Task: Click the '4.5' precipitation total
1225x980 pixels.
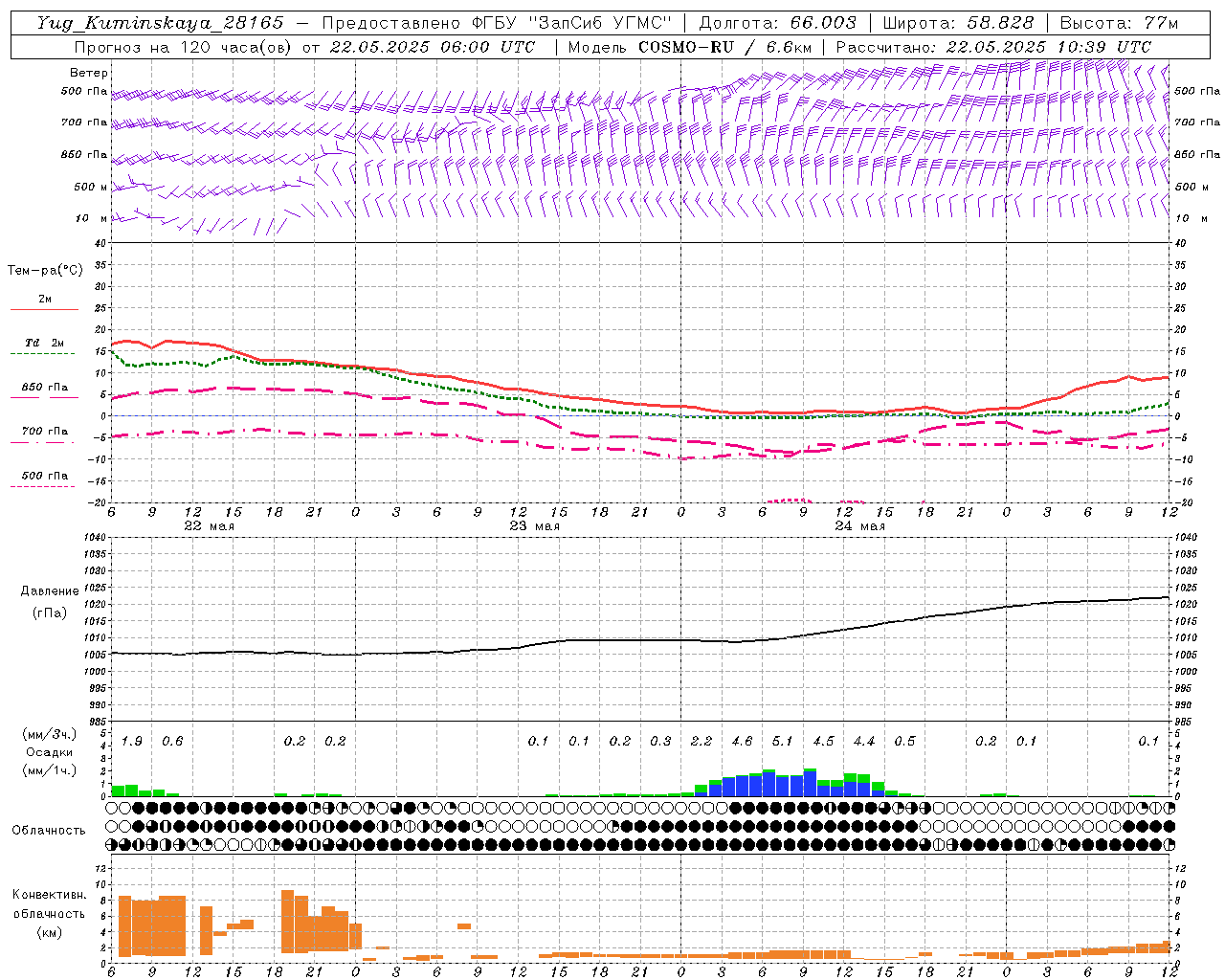Action: click(823, 741)
